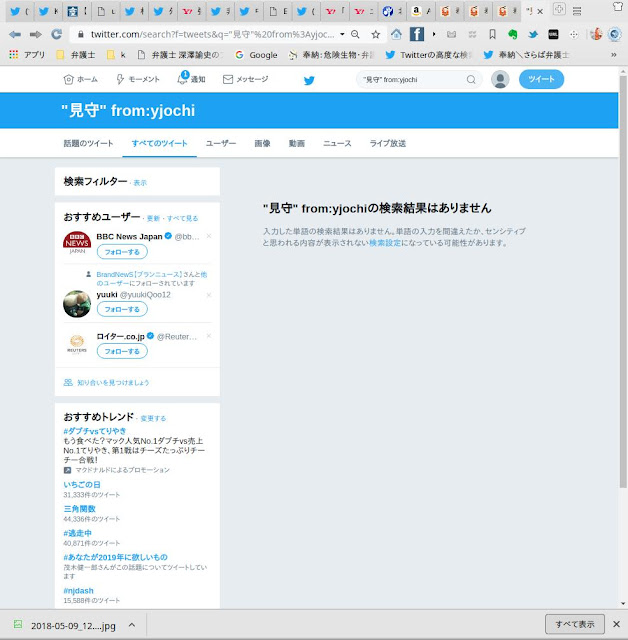The width and height of the screenshot is (628, 640).
Task: Close the active browser tab
Action: tap(539, 12)
